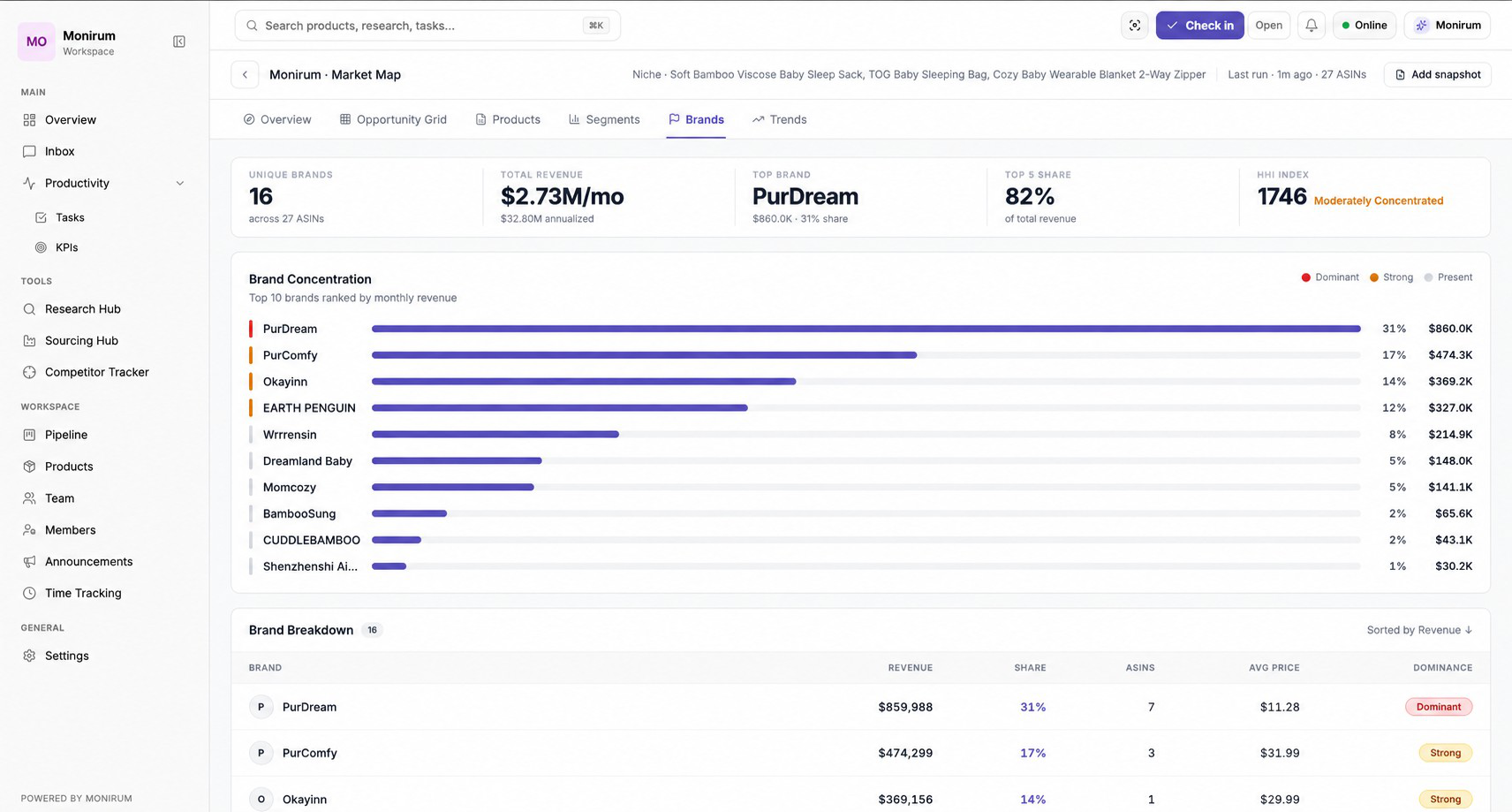Click the screen capture icon
The width and height of the screenshot is (1512, 812).
[1135, 26]
